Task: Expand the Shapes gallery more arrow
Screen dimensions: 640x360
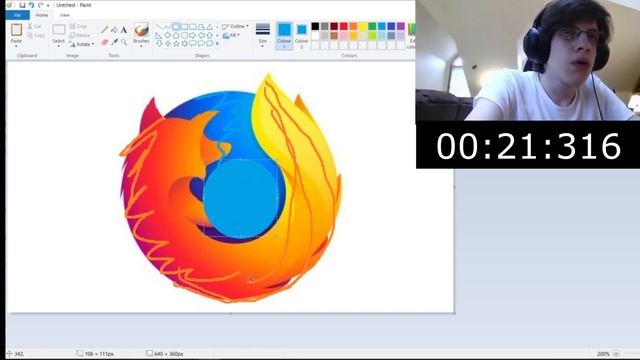Action: pos(217,43)
